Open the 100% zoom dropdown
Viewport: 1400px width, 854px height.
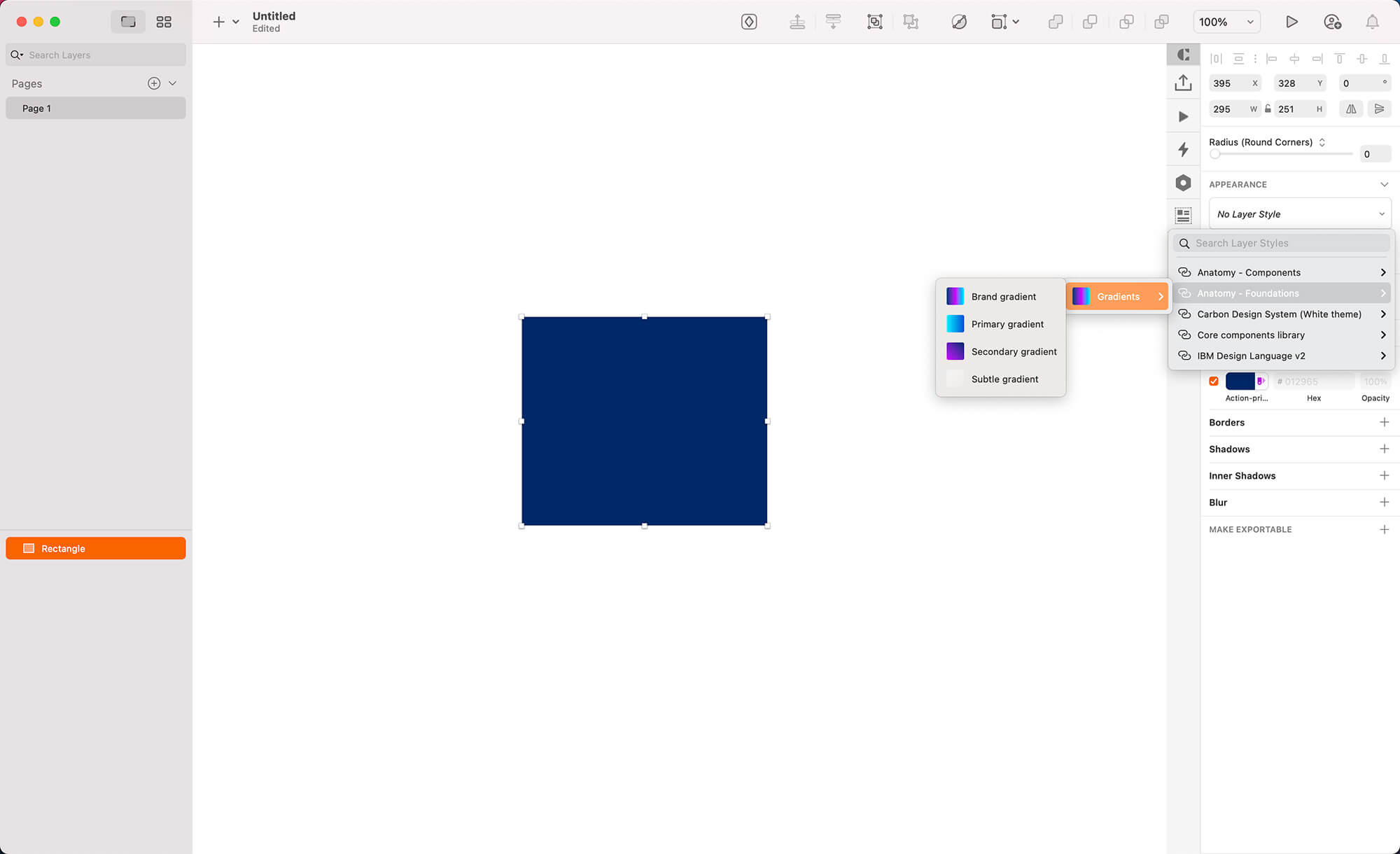click(x=1226, y=22)
